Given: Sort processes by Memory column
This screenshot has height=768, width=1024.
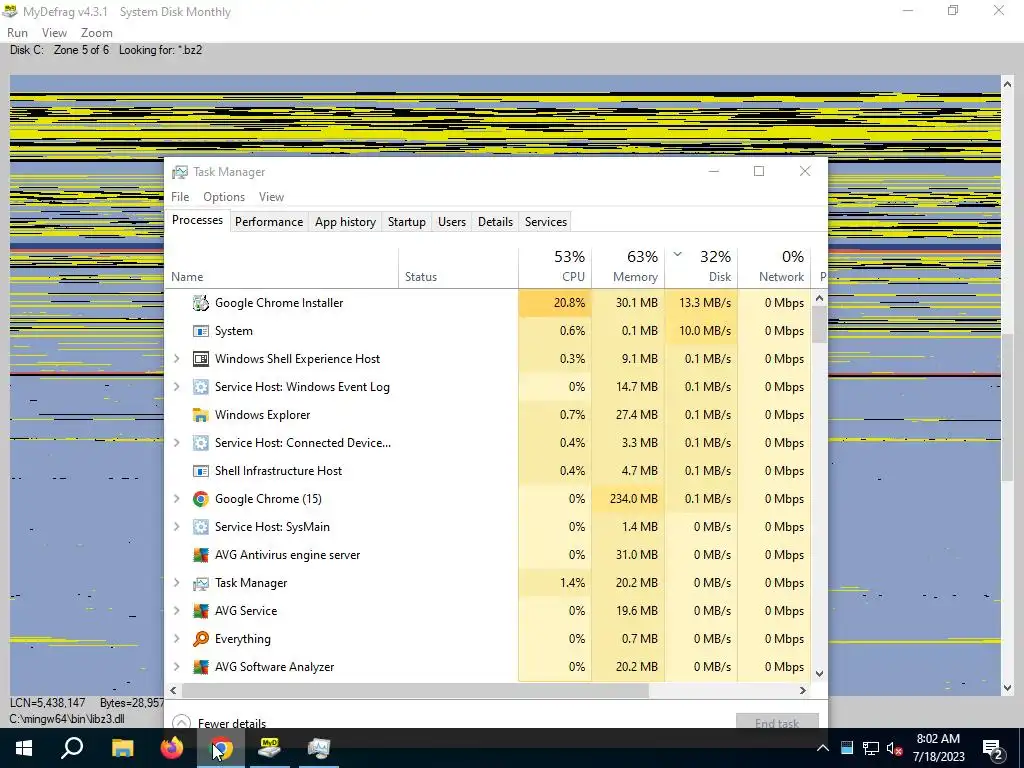Looking at the screenshot, I should click(628, 268).
